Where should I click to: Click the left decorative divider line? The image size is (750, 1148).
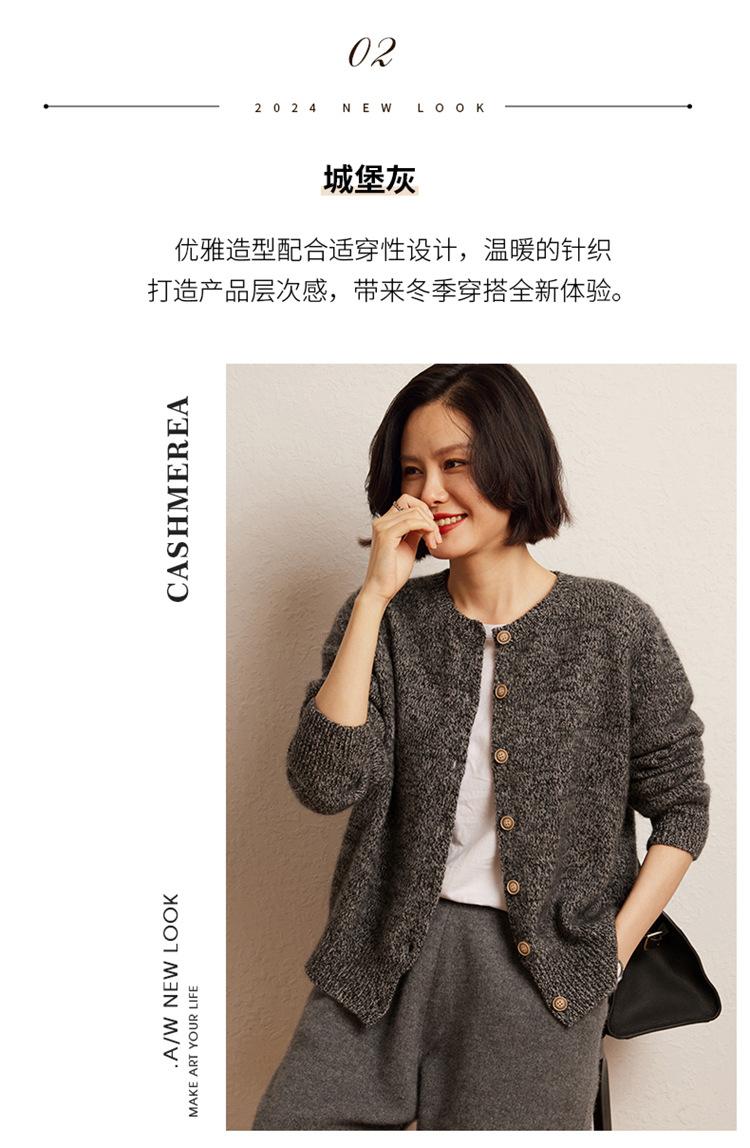click(x=132, y=106)
